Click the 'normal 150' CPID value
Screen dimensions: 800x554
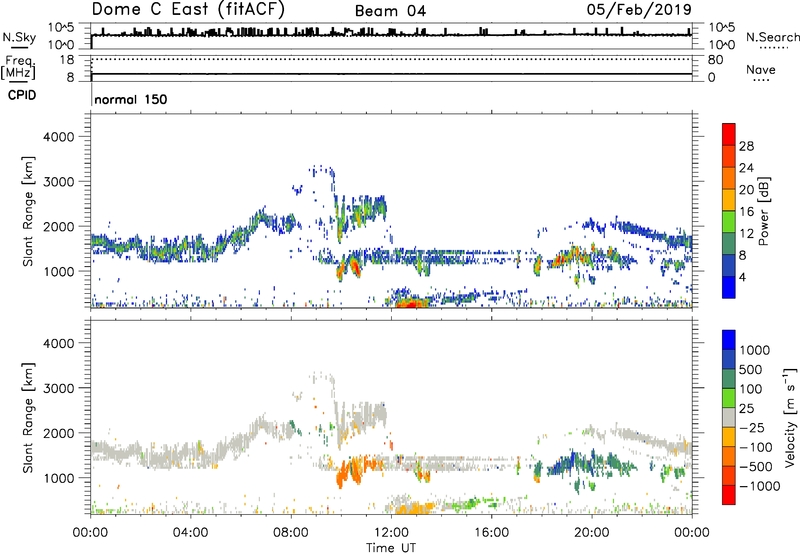[x=131, y=99]
